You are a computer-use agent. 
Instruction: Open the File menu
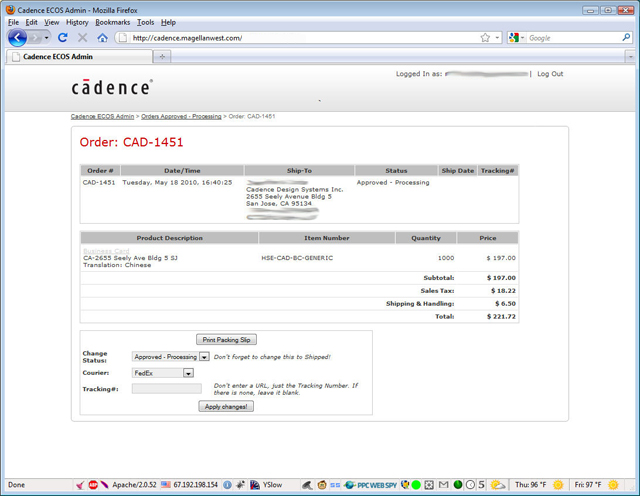[13, 22]
